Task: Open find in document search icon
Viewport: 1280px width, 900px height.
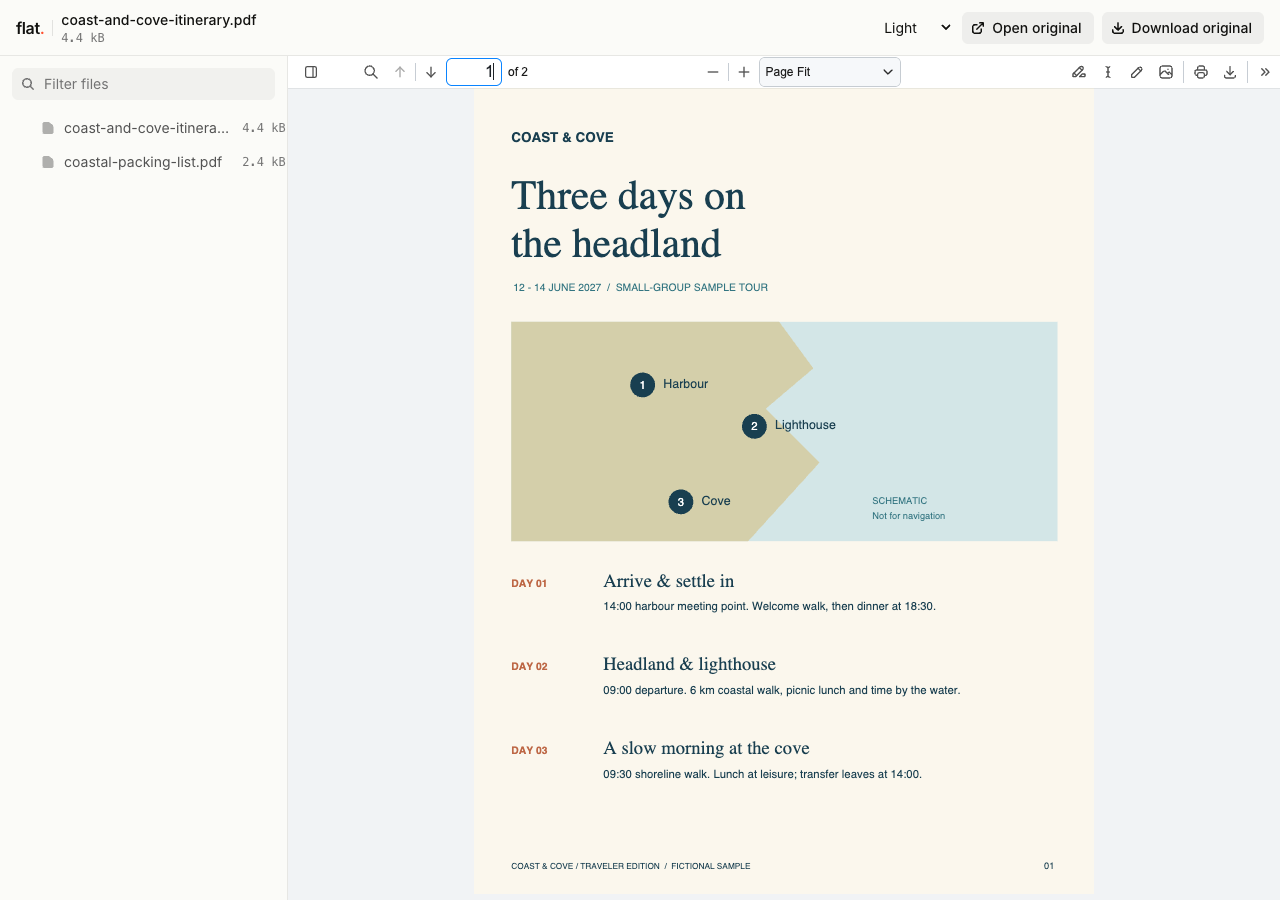Action: [x=371, y=72]
